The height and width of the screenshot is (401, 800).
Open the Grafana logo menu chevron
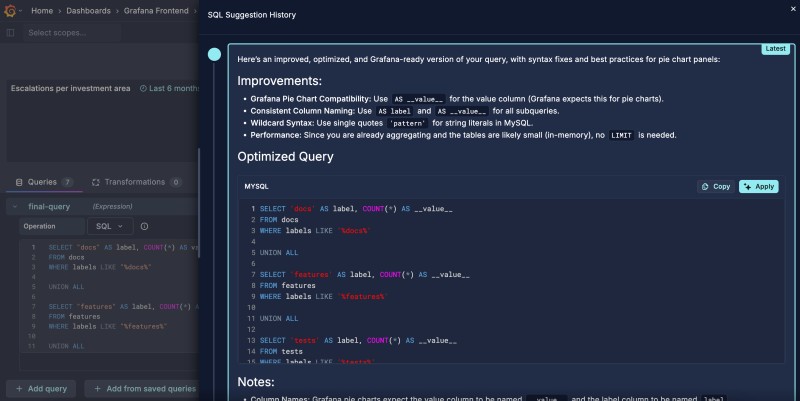[22, 10]
